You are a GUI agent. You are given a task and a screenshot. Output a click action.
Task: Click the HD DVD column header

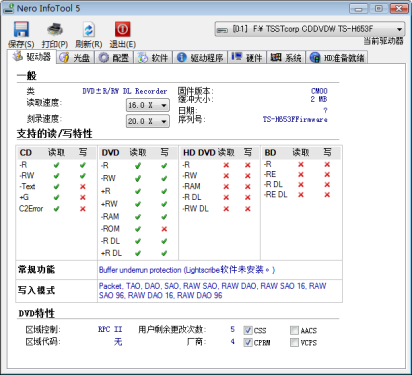pos(199,153)
